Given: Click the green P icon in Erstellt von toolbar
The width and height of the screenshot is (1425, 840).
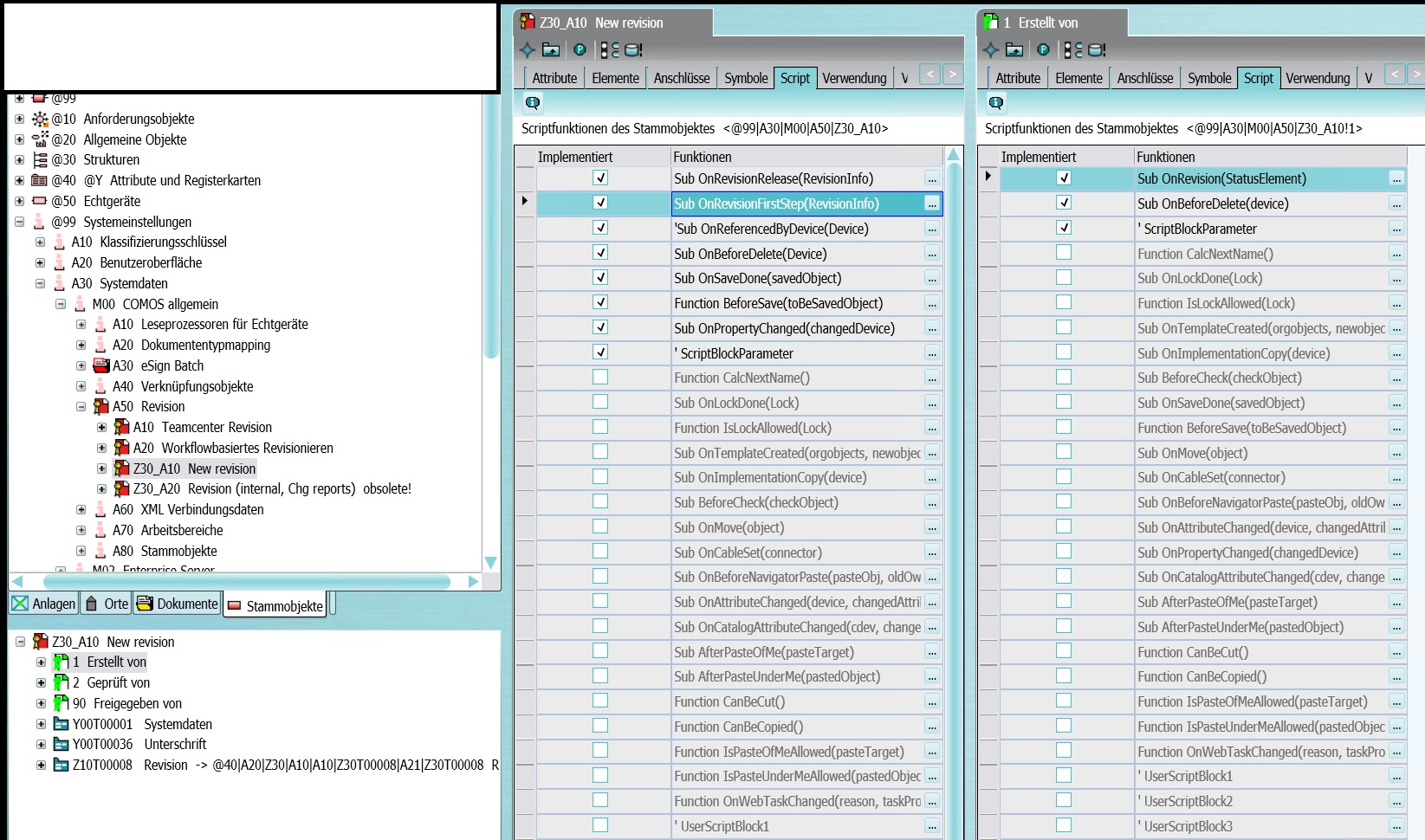Looking at the screenshot, I should click(x=1044, y=50).
